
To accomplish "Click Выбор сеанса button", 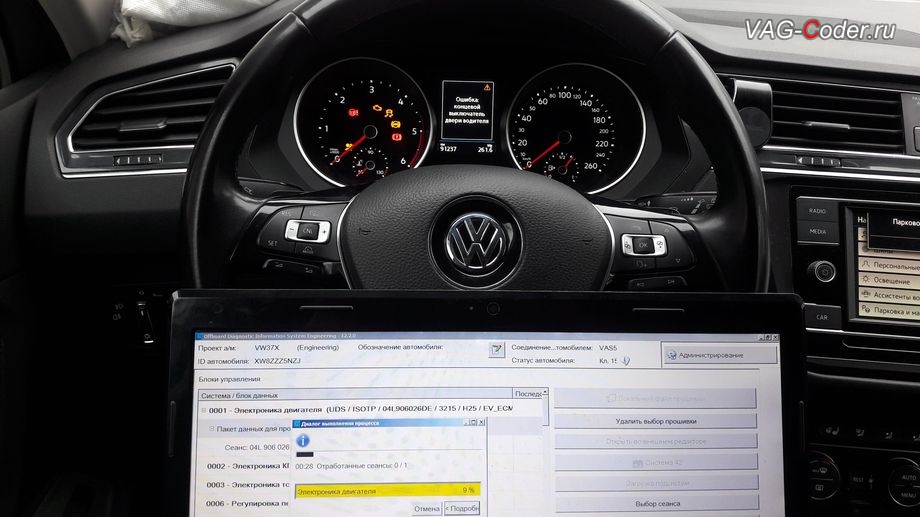I will click(x=657, y=504).
